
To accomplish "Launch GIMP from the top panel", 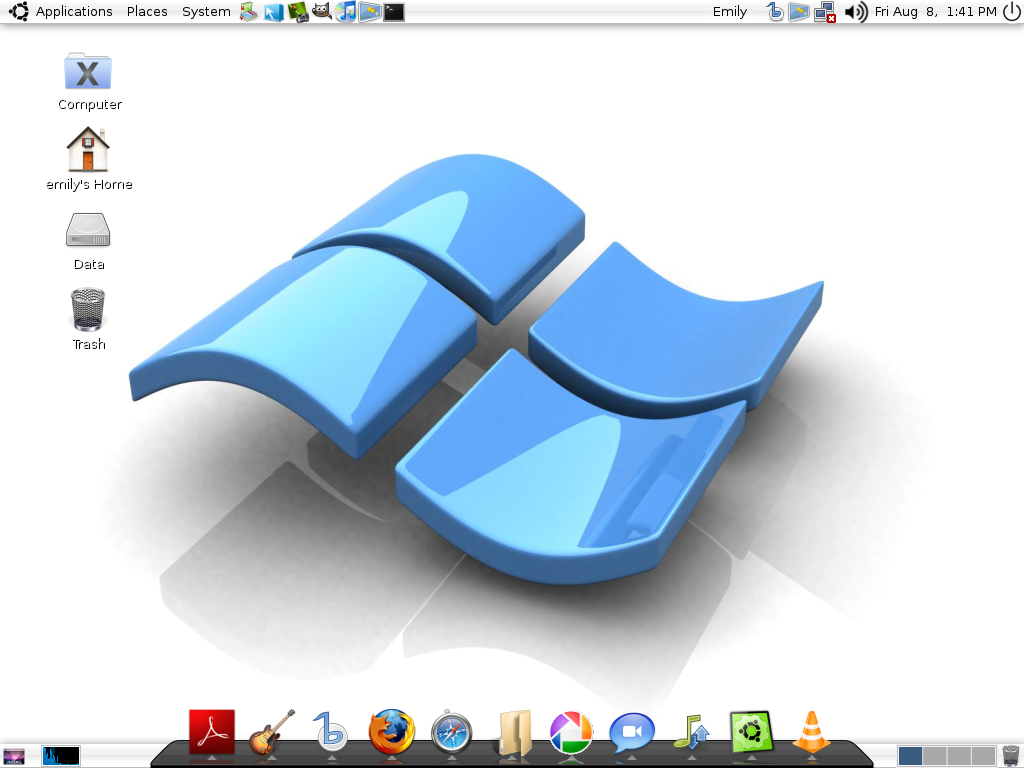I will point(321,12).
